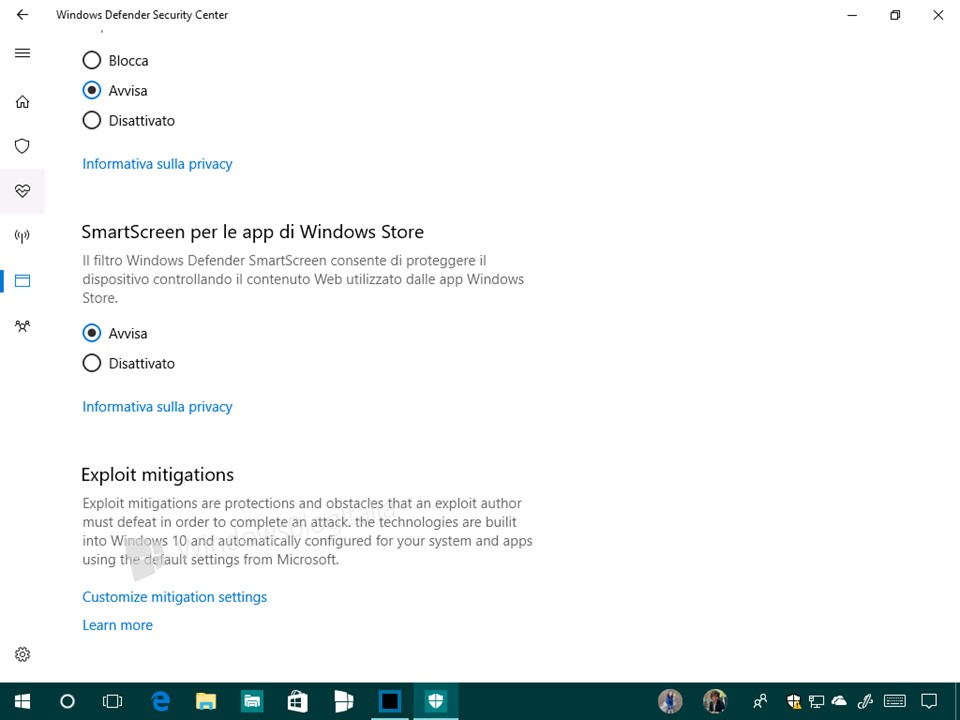Switch to the black square app on the taskbar
The height and width of the screenshot is (720, 960).
(390, 702)
